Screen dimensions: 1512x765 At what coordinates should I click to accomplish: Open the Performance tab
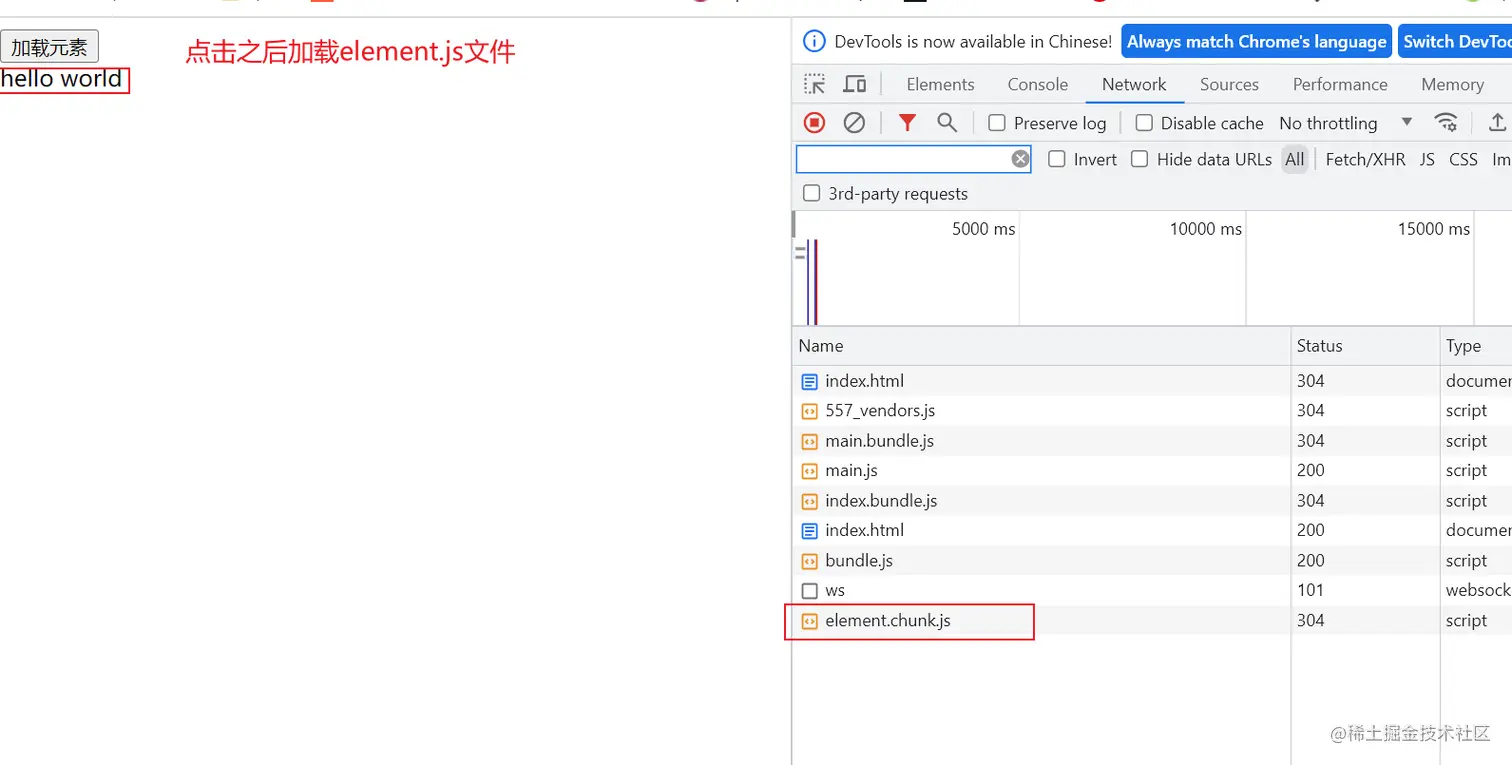click(1340, 84)
